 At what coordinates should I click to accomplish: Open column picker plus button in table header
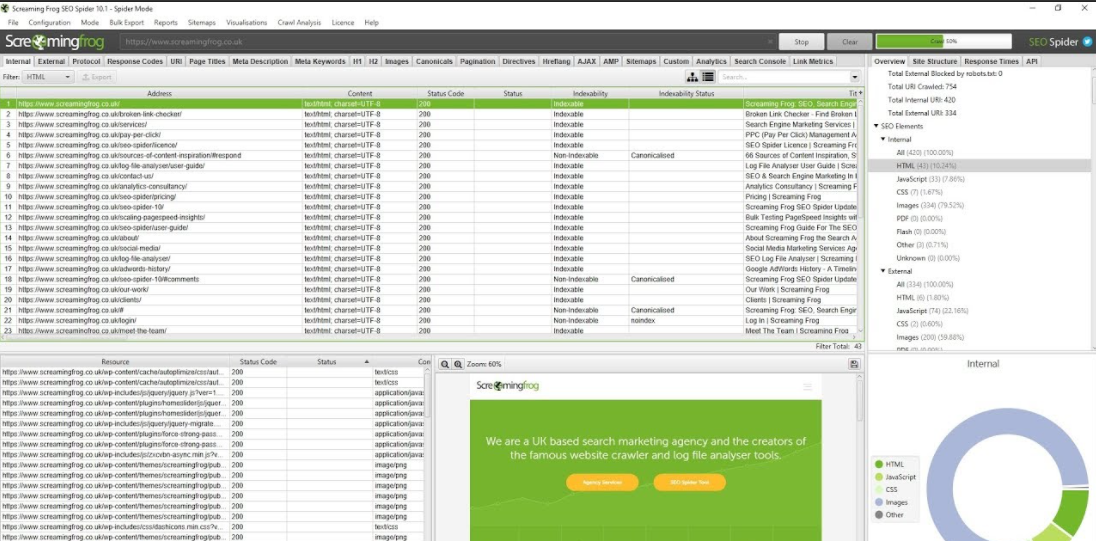pos(860,93)
